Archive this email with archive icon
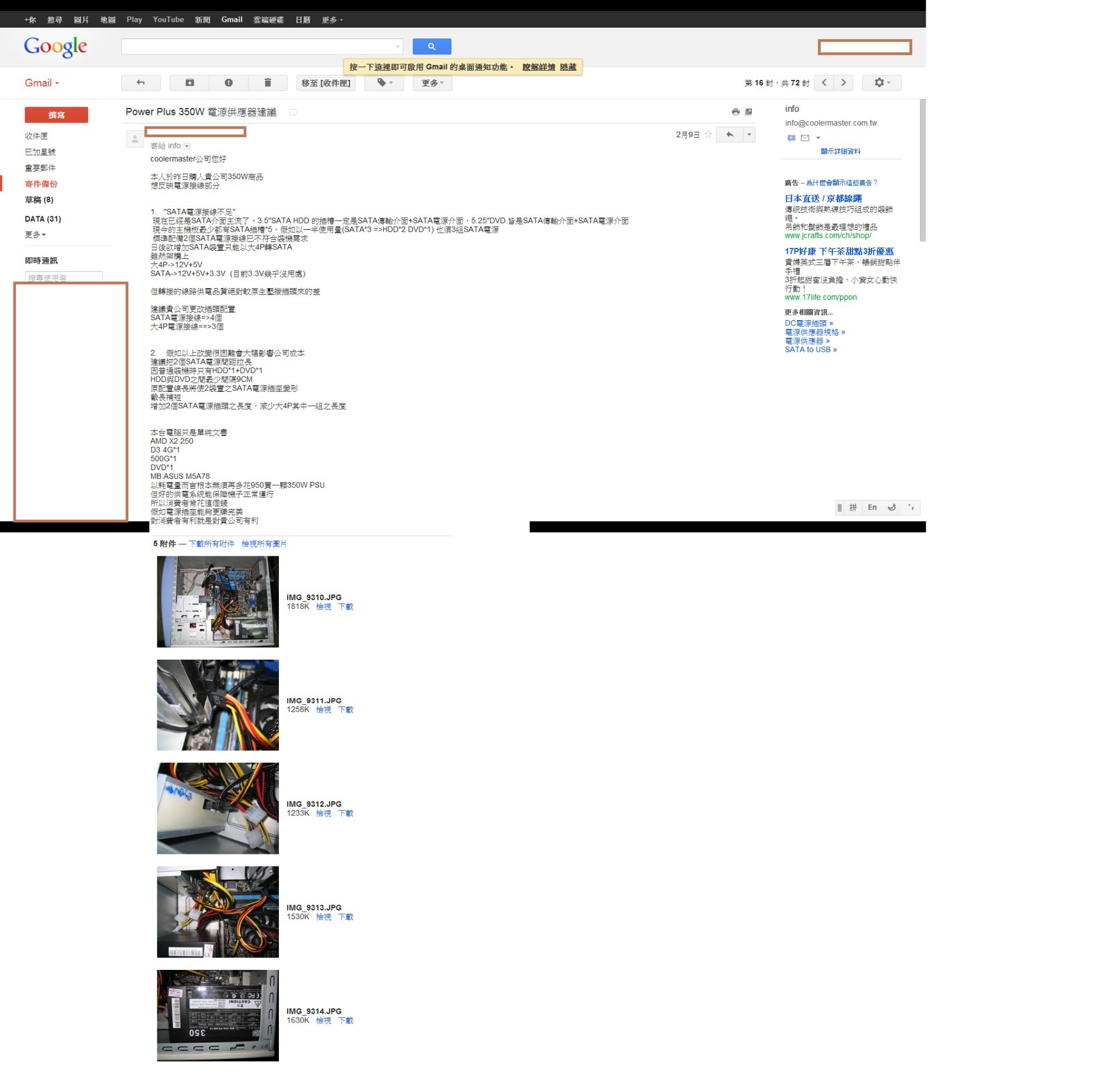 click(x=190, y=83)
